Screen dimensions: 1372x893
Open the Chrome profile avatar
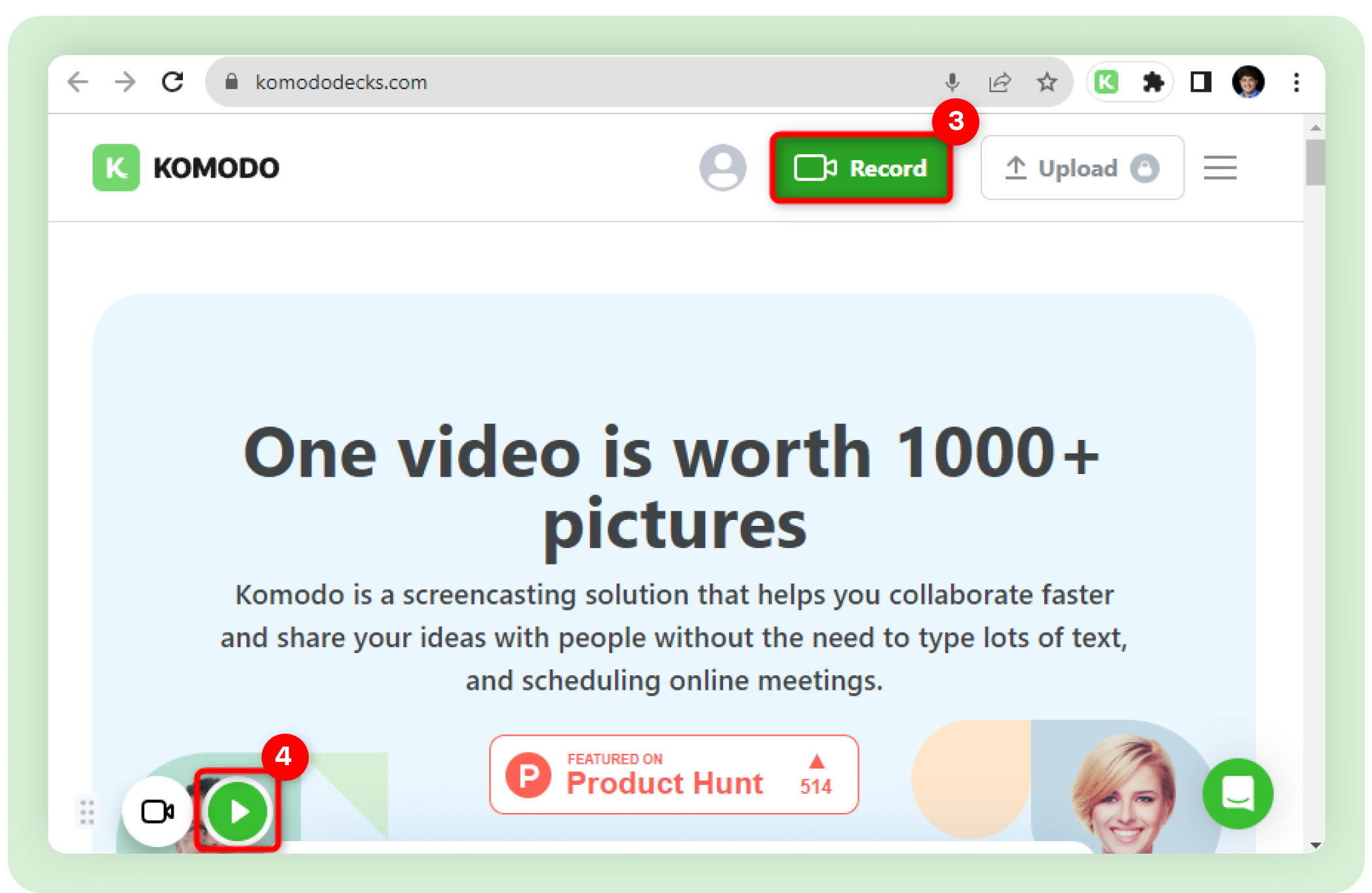(1248, 82)
